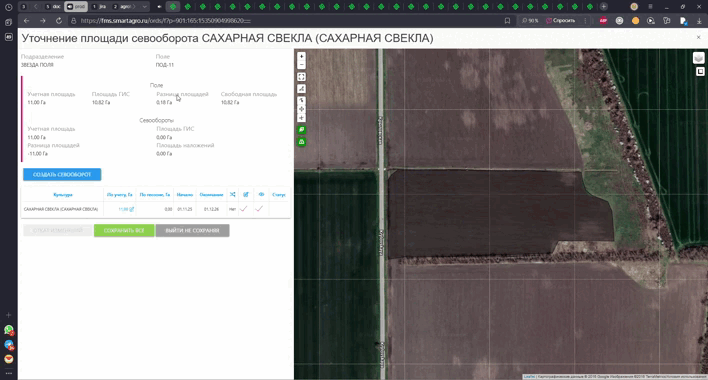The image size is (708, 380).
Task: Click the green leaf layer button on map
Action: (x=301, y=130)
